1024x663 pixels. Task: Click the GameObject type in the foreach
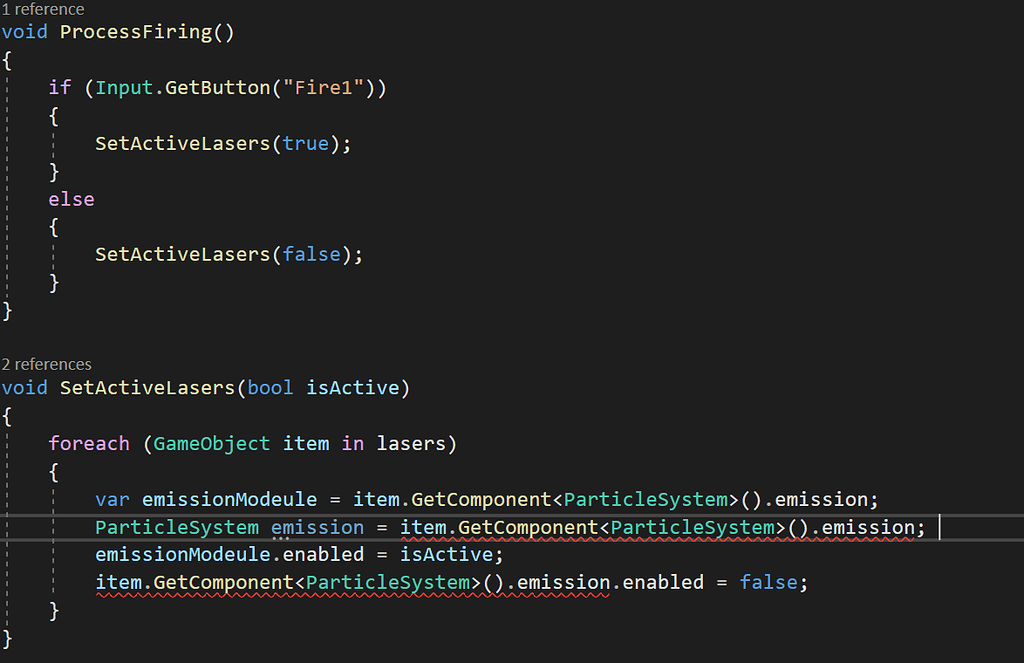coord(211,443)
